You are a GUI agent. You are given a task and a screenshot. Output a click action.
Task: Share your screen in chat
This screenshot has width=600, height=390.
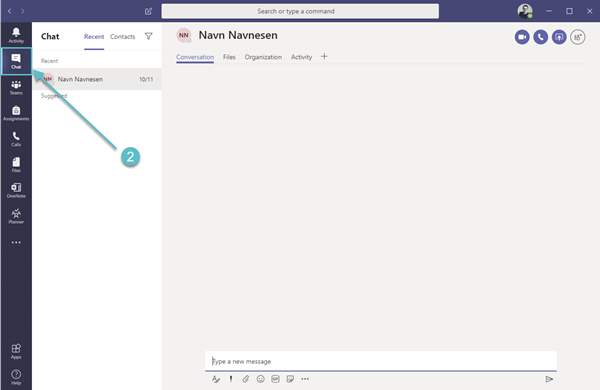(559, 37)
